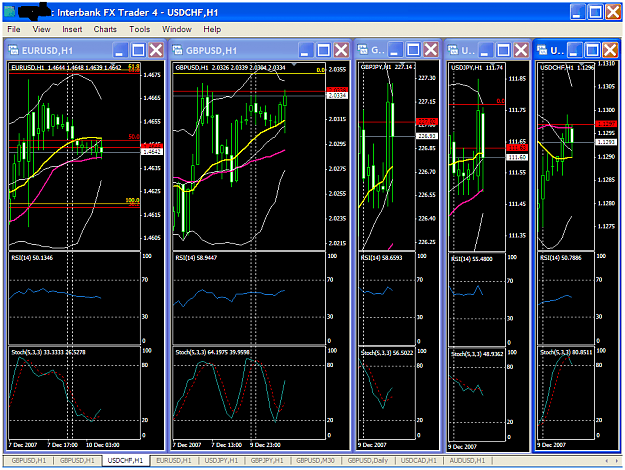This screenshot has height=470, width=625.
Task: Switch to the EURUSD,H1 bottom tab
Action: [x=174, y=460]
